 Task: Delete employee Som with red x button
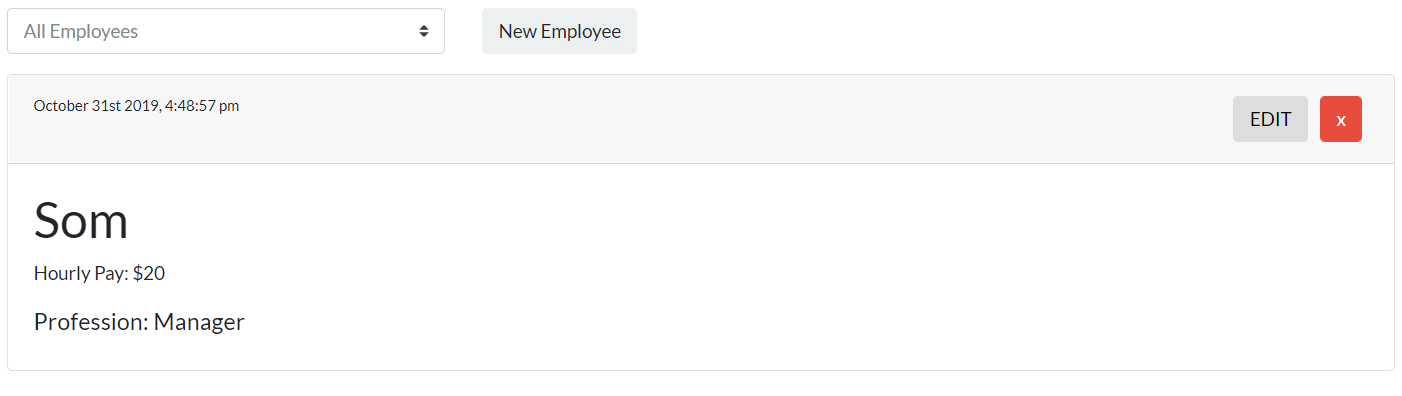coord(1340,119)
